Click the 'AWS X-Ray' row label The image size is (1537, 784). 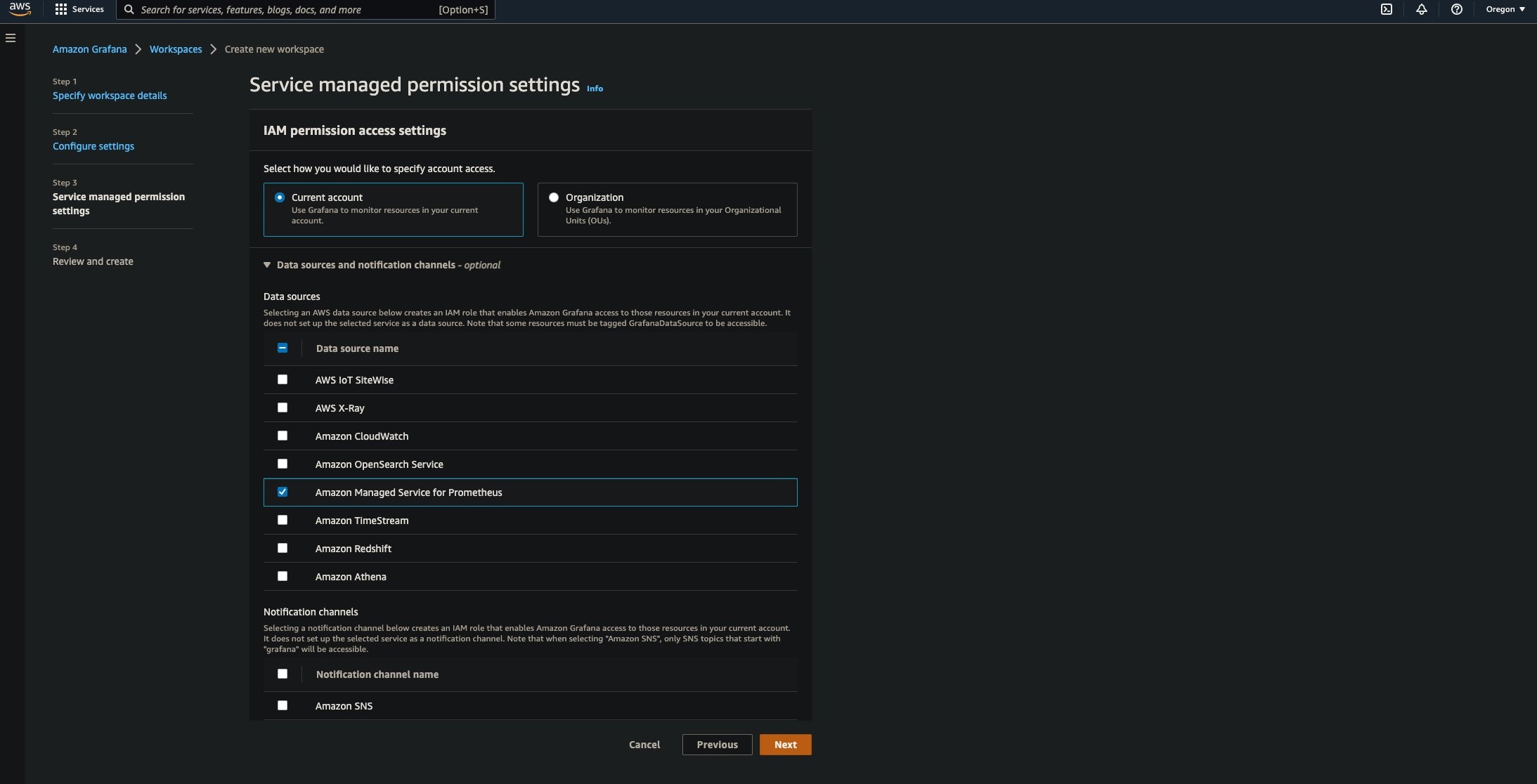click(340, 408)
